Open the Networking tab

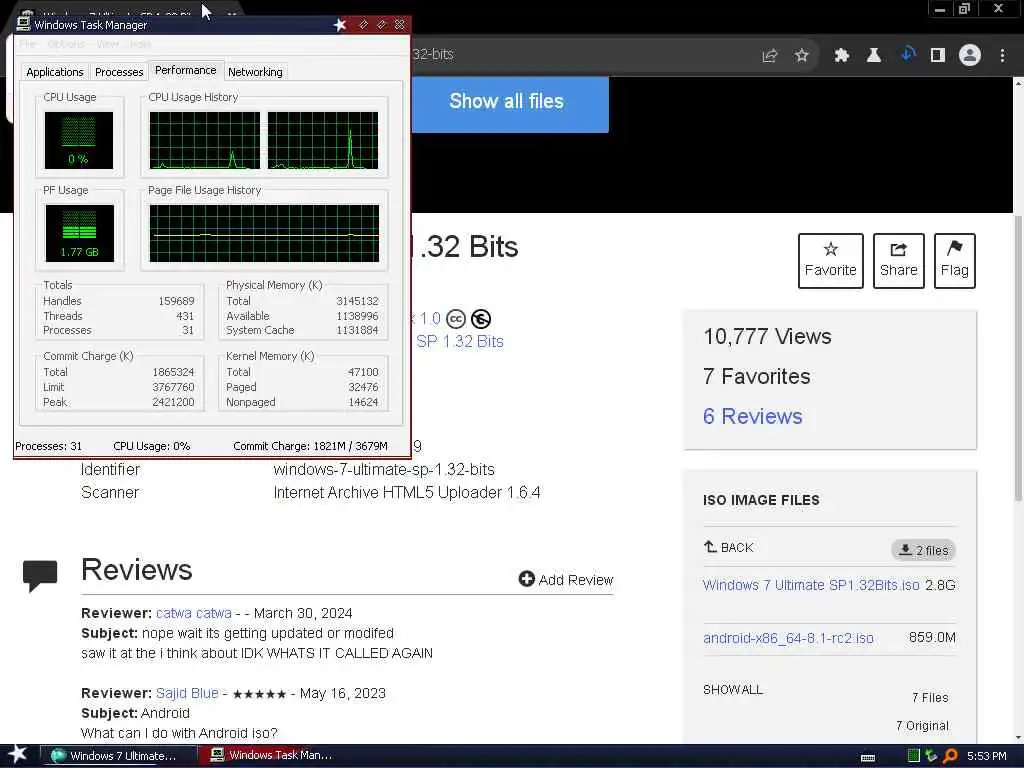(255, 72)
